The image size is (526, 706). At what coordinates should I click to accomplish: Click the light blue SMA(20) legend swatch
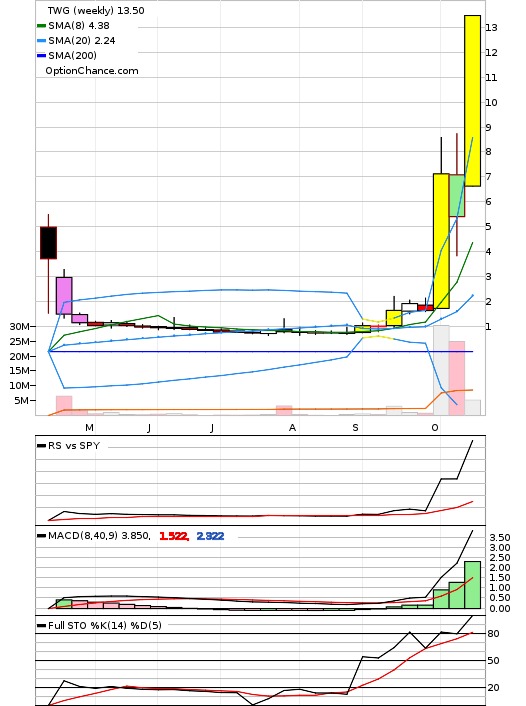[x=41, y=41]
